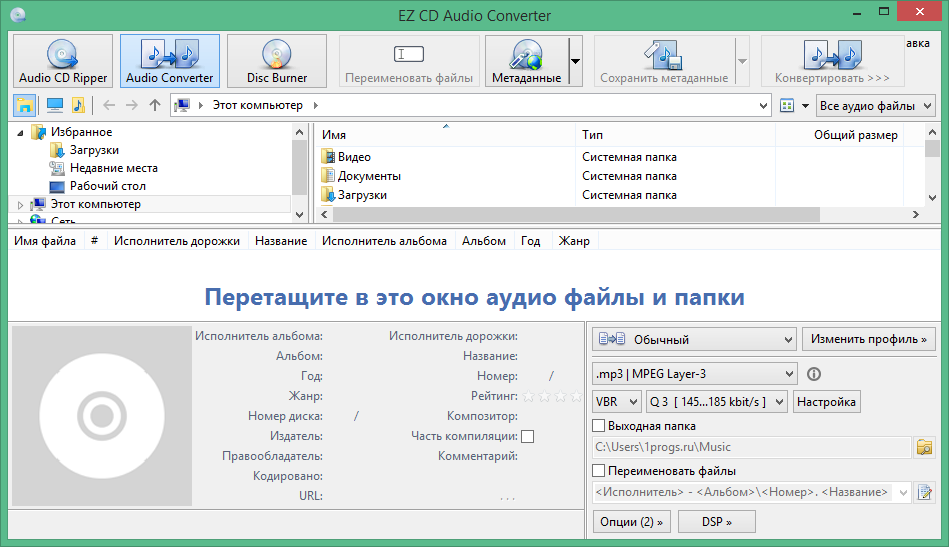Open the Метаданные dropdown arrow
949x547 pixels.
pyautogui.click(x=576, y=61)
